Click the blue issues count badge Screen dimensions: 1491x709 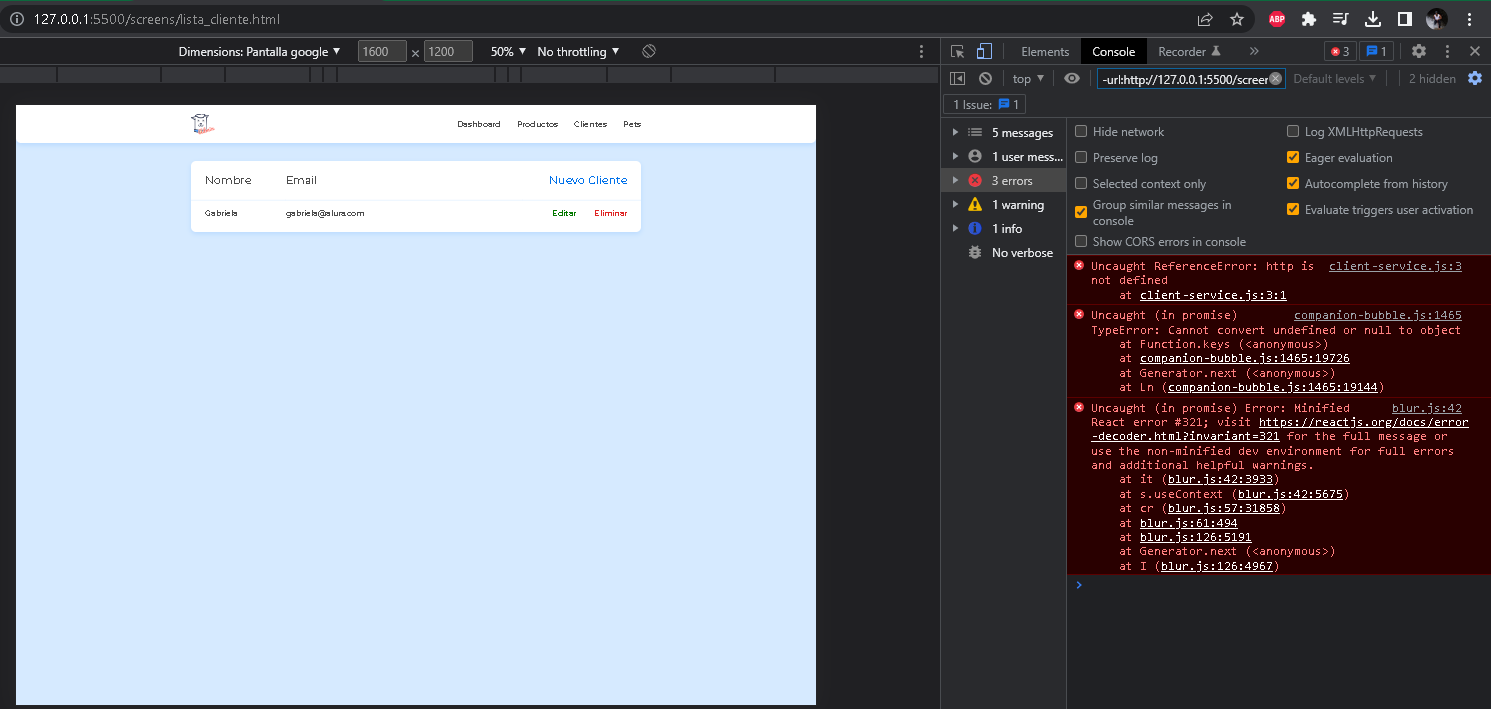click(1378, 51)
